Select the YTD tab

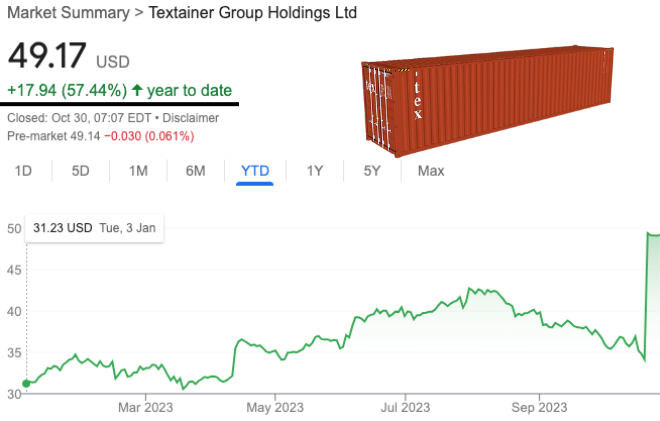tap(255, 171)
